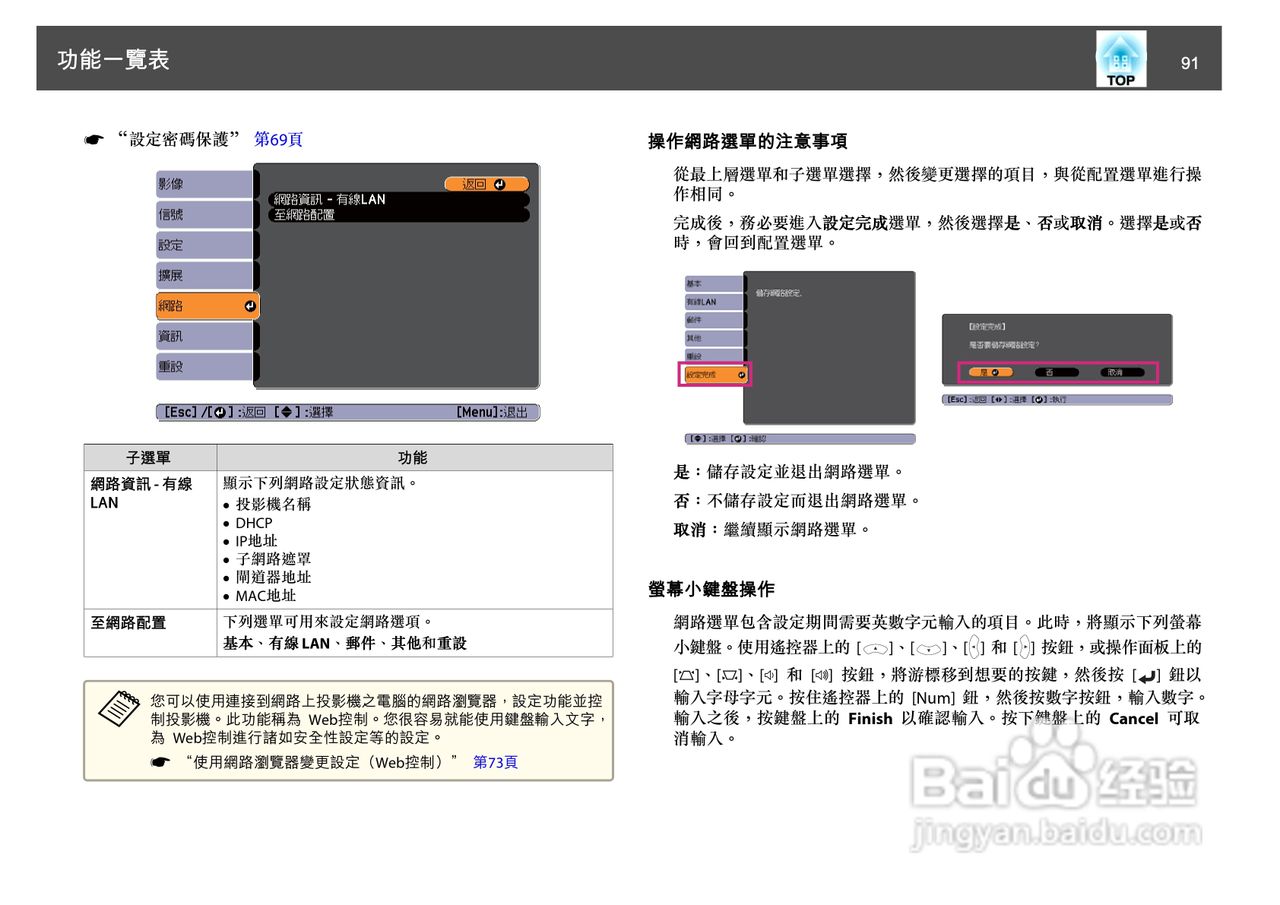Choose 網路資訊 - 有線LAN entry in dark panel
This screenshot has height=905, width=1280.
point(399,200)
